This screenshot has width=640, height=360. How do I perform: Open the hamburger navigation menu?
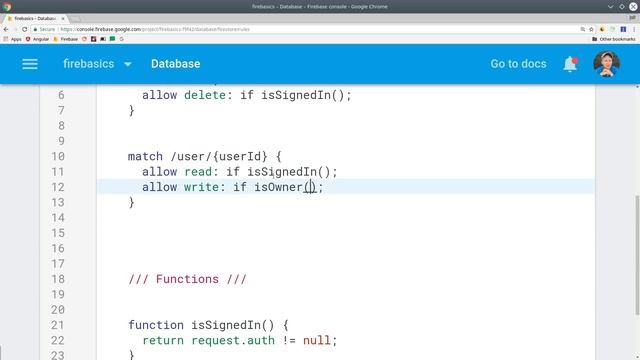[30, 64]
